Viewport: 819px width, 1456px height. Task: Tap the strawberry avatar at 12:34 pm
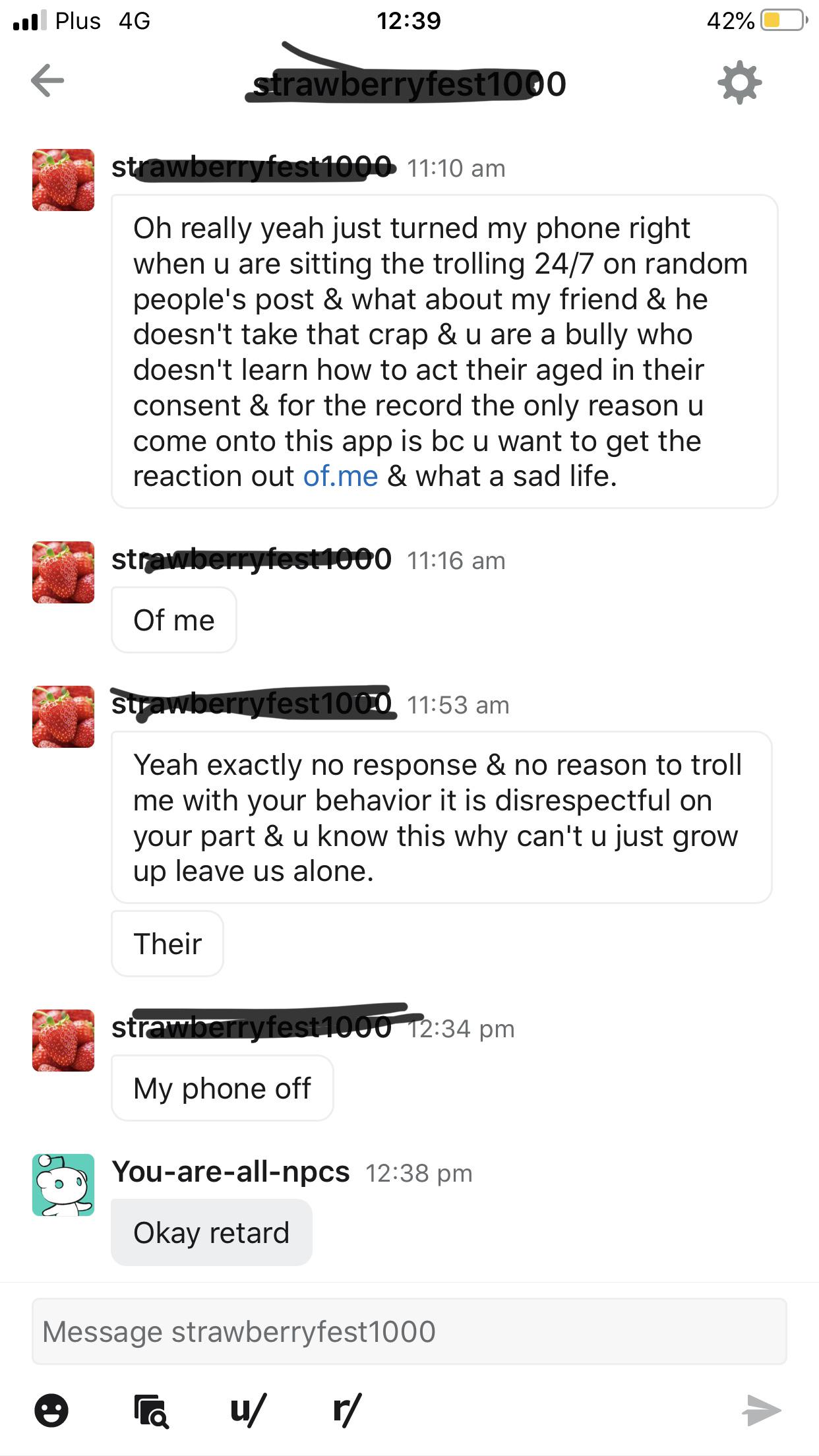[x=63, y=1040]
